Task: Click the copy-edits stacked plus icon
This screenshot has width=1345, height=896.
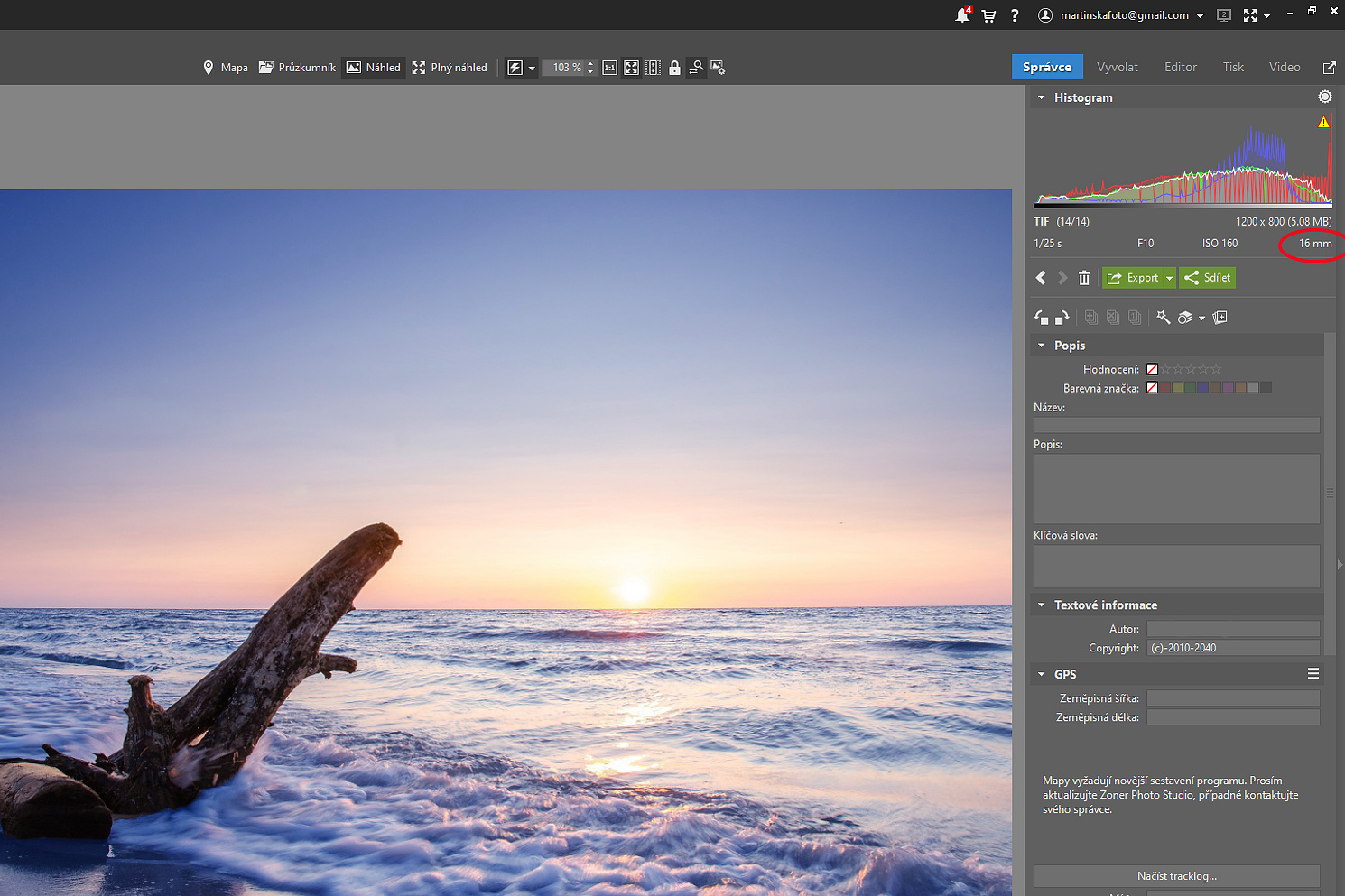Action: (x=1091, y=318)
